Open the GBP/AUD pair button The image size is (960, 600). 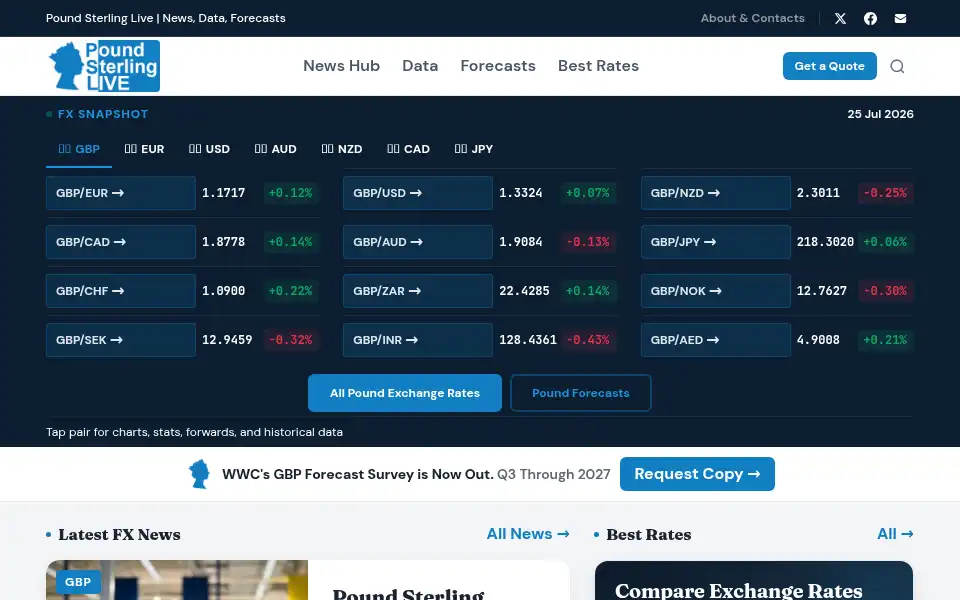[418, 242]
